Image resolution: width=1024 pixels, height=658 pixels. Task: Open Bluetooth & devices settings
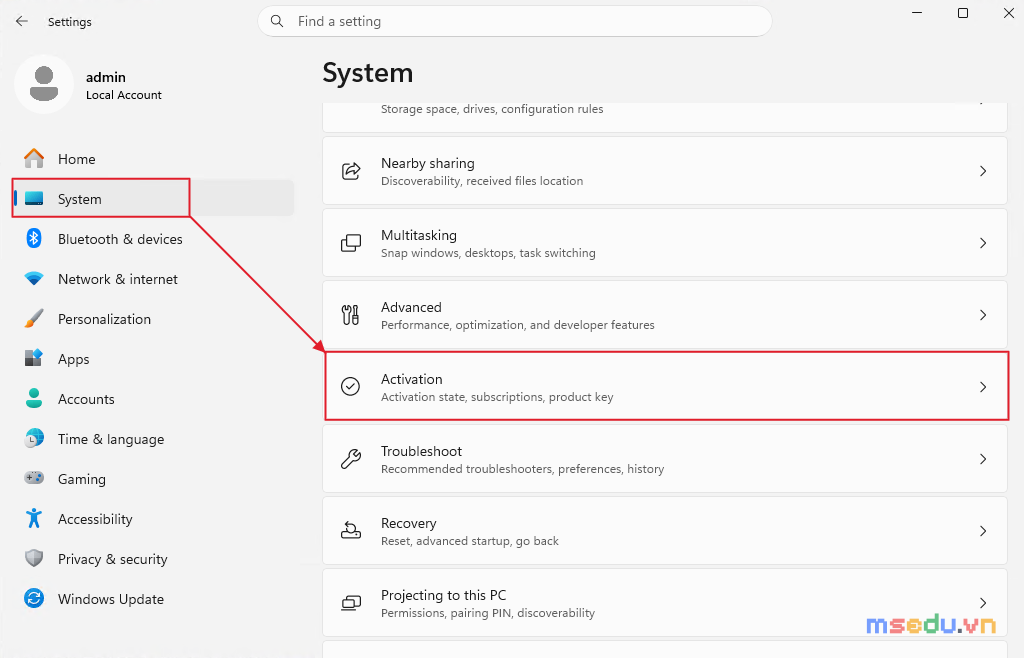pyautogui.click(x=153, y=239)
